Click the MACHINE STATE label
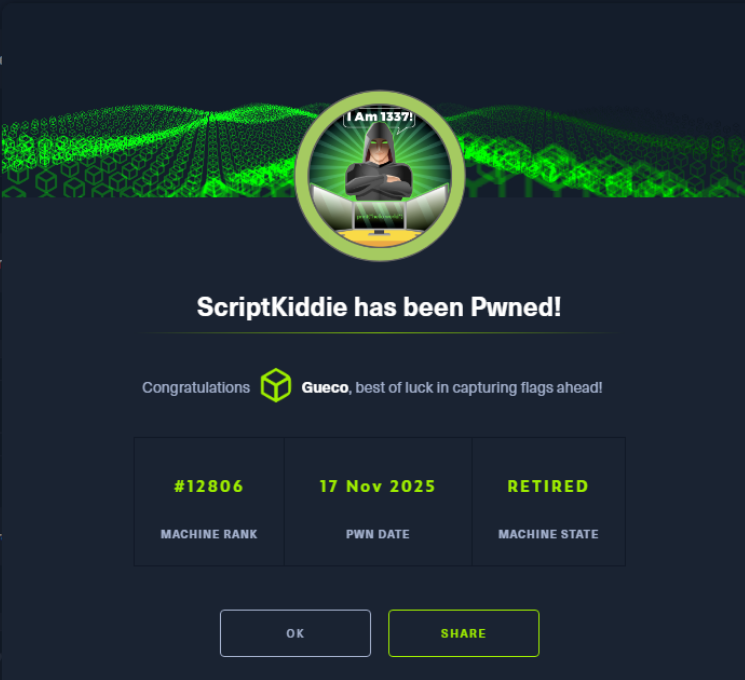 click(x=548, y=534)
